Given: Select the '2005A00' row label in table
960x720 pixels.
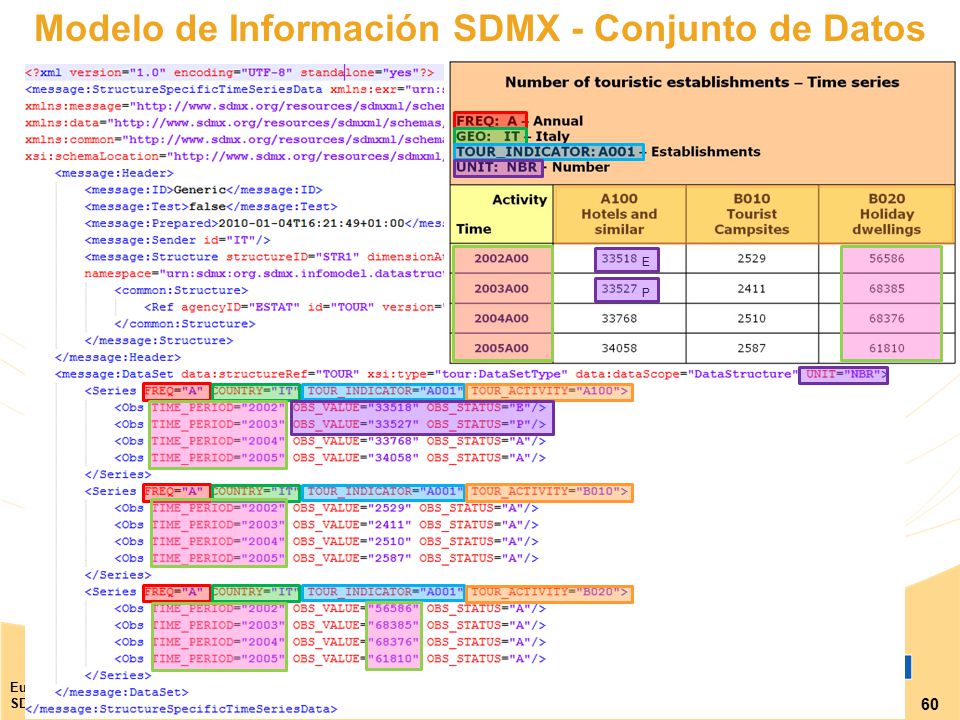Looking at the screenshot, I should (x=501, y=348).
